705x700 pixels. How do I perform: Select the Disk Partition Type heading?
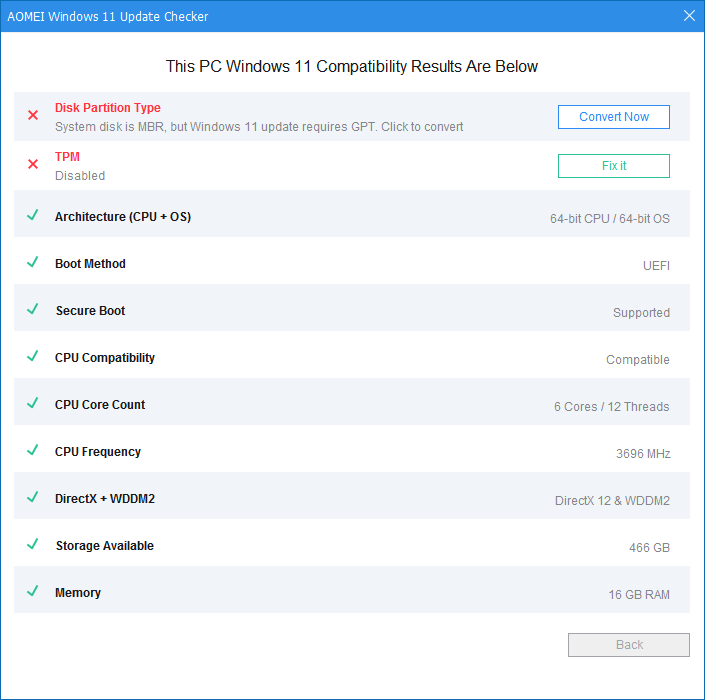point(107,108)
